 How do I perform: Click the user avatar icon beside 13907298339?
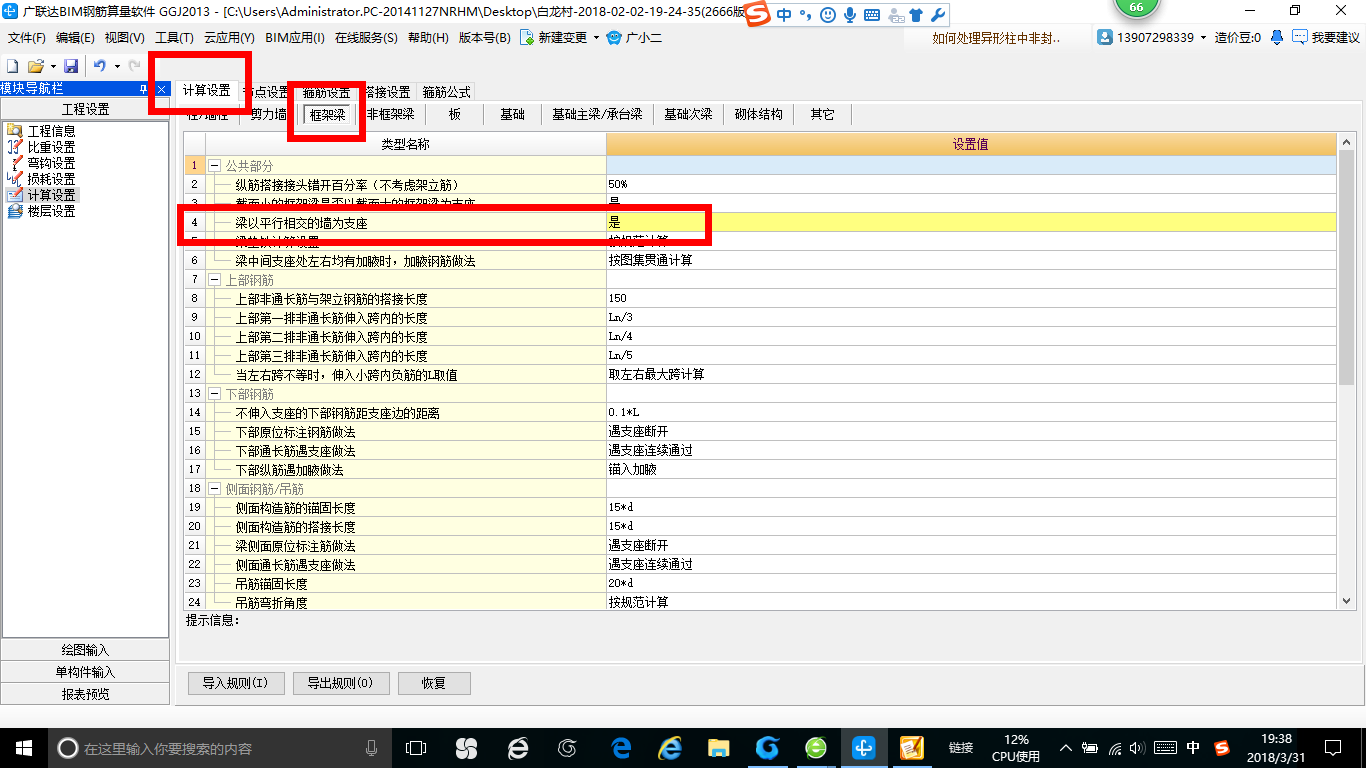pyautogui.click(x=1105, y=37)
